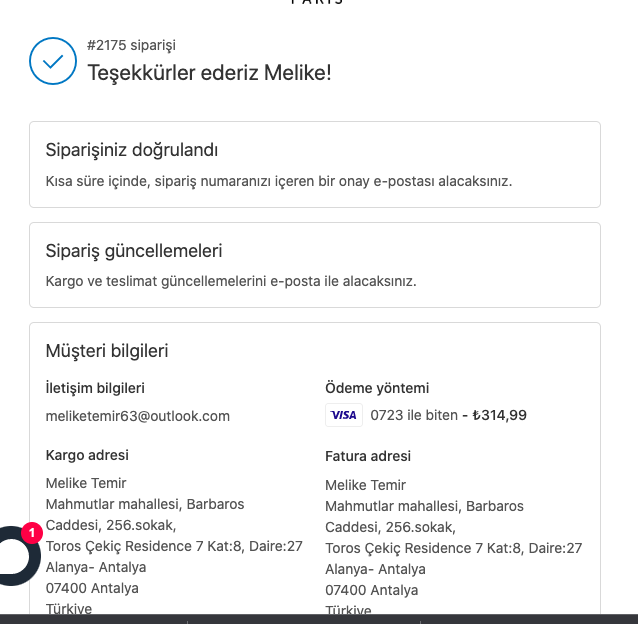
Task: Click the ₺314,99 payment amount
Action: pos(499,415)
